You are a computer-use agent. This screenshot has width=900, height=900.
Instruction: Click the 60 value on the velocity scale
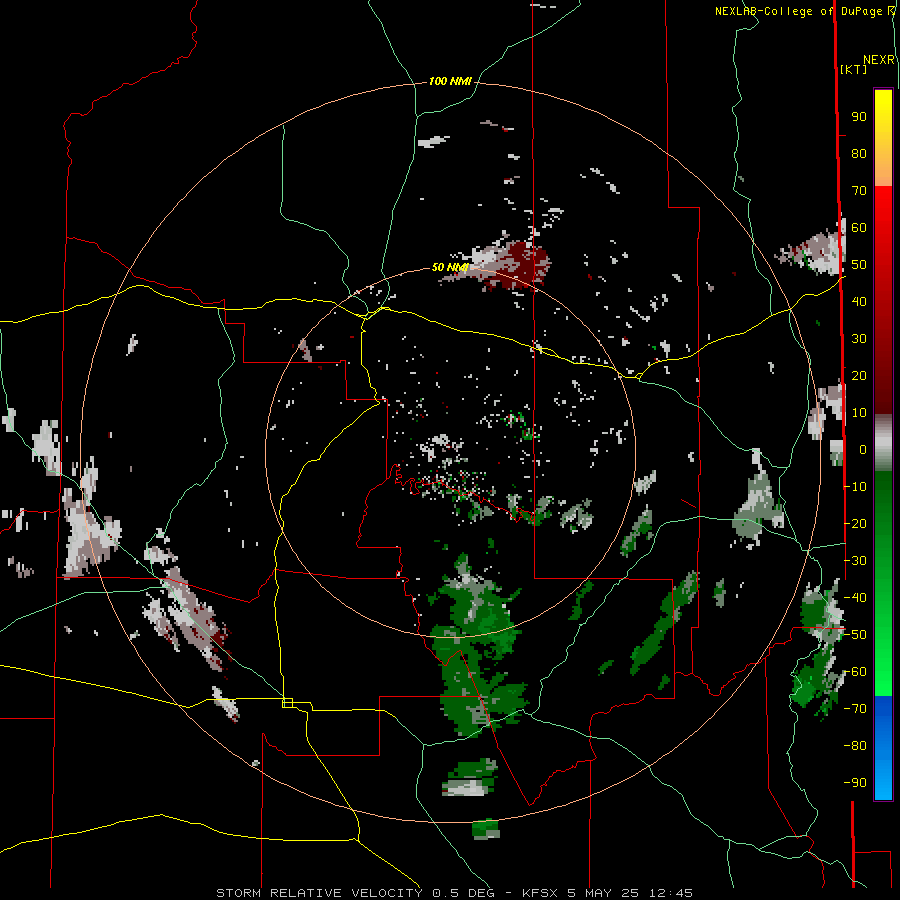(x=859, y=228)
